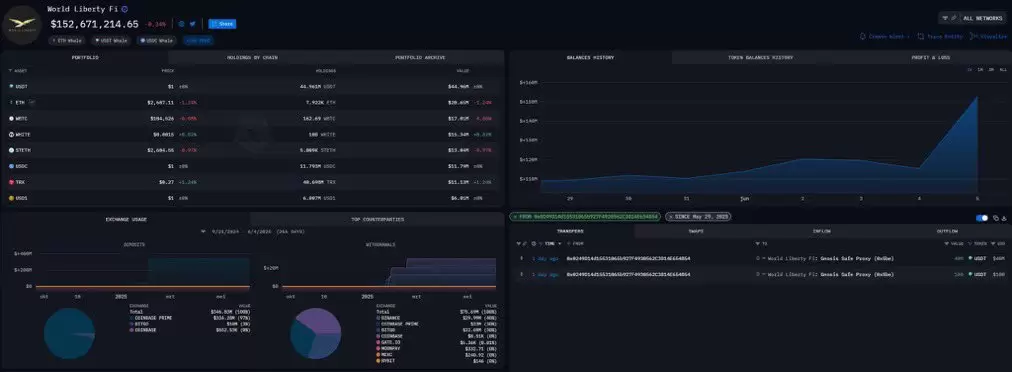Viewport: 1012px width, 372px height.
Task: Click the TO column filter icon
Action: (x=757, y=243)
